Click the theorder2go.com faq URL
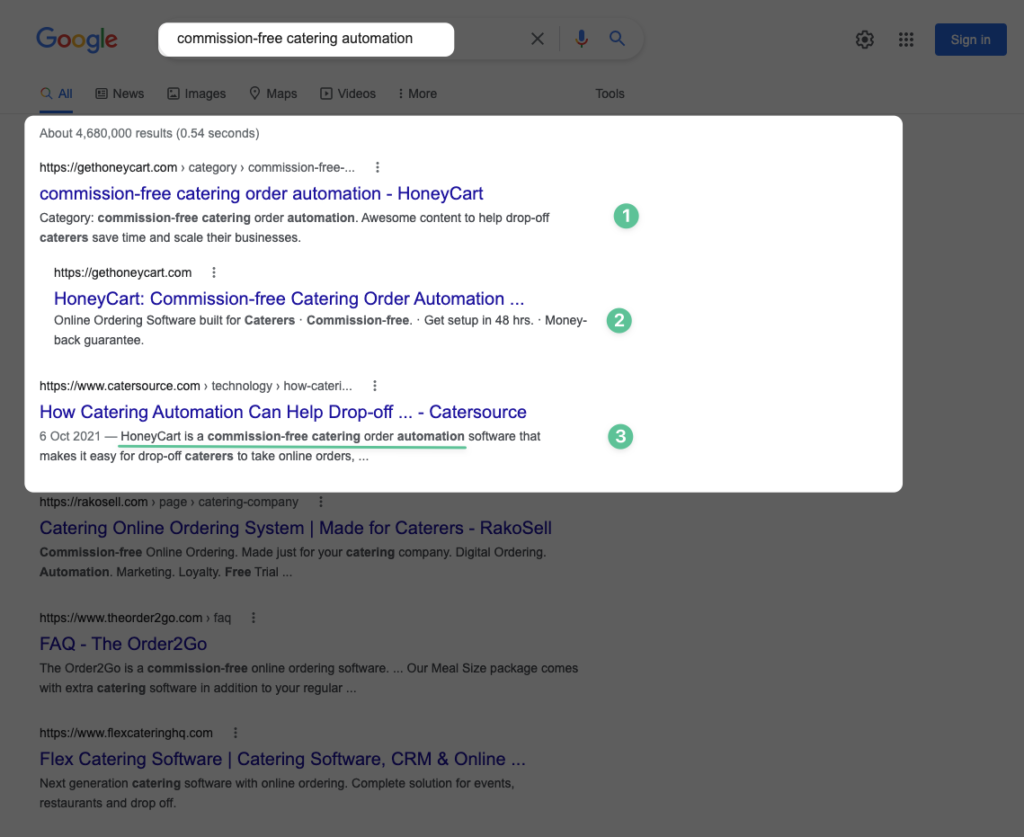Viewport: 1024px width, 837px height. point(135,618)
